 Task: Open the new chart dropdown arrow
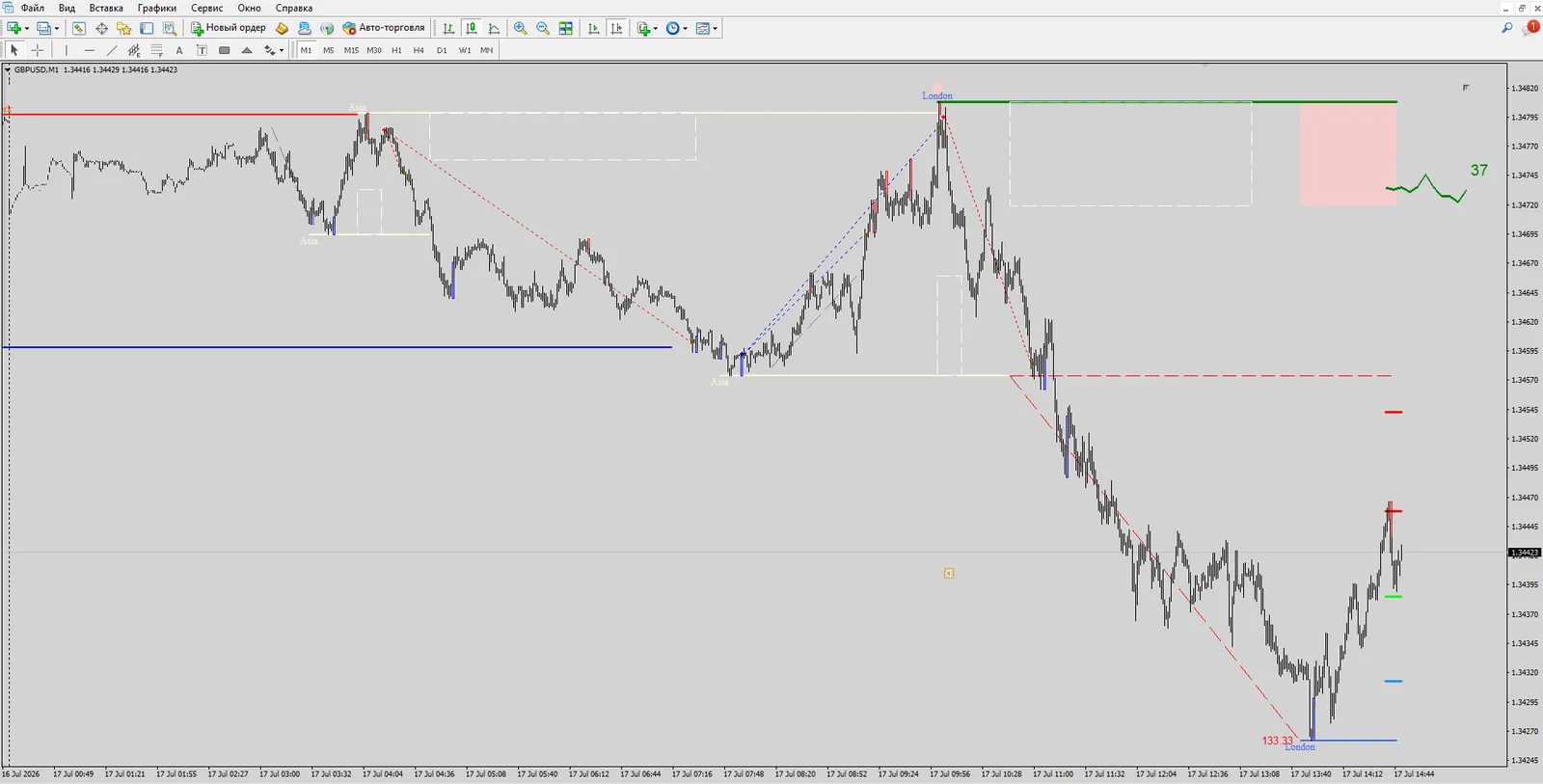pyautogui.click(x=27, y=28)
